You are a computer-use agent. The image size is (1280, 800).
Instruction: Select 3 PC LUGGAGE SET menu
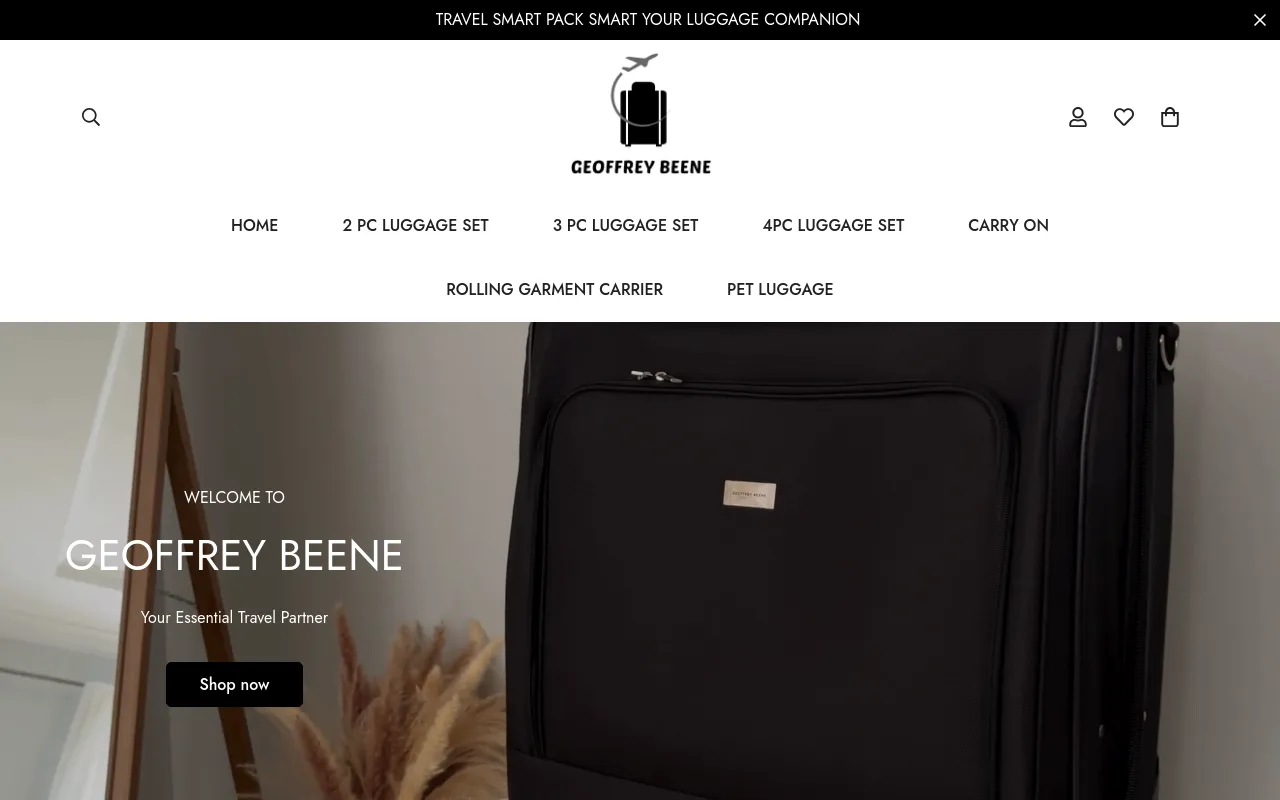tap(625, 226)
